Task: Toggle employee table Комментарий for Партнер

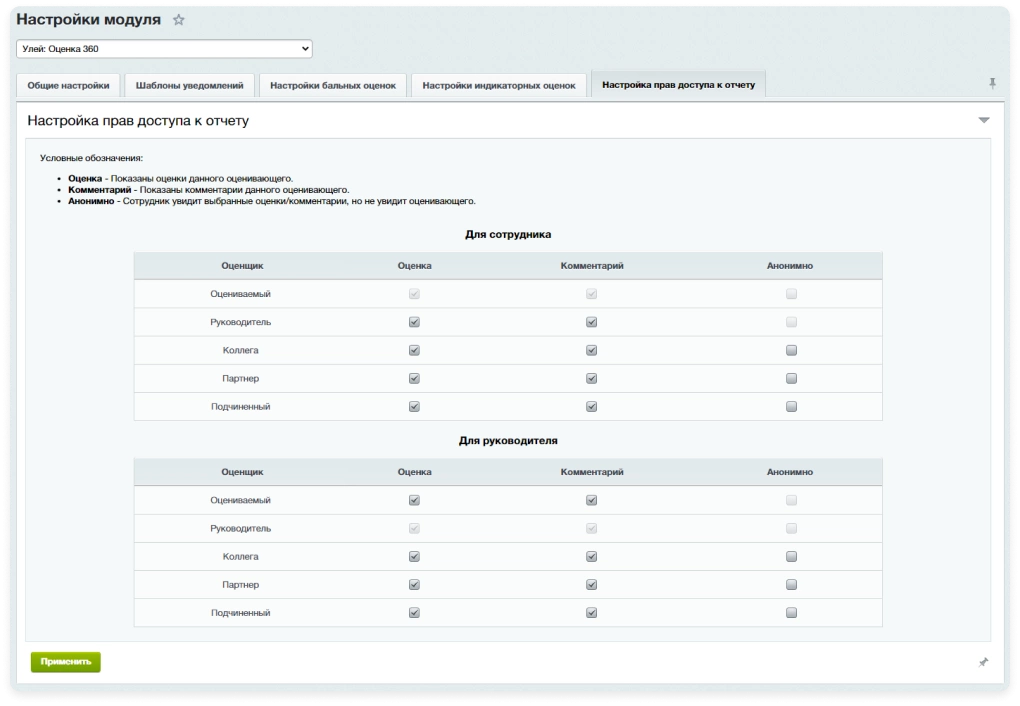Action: 591,378
